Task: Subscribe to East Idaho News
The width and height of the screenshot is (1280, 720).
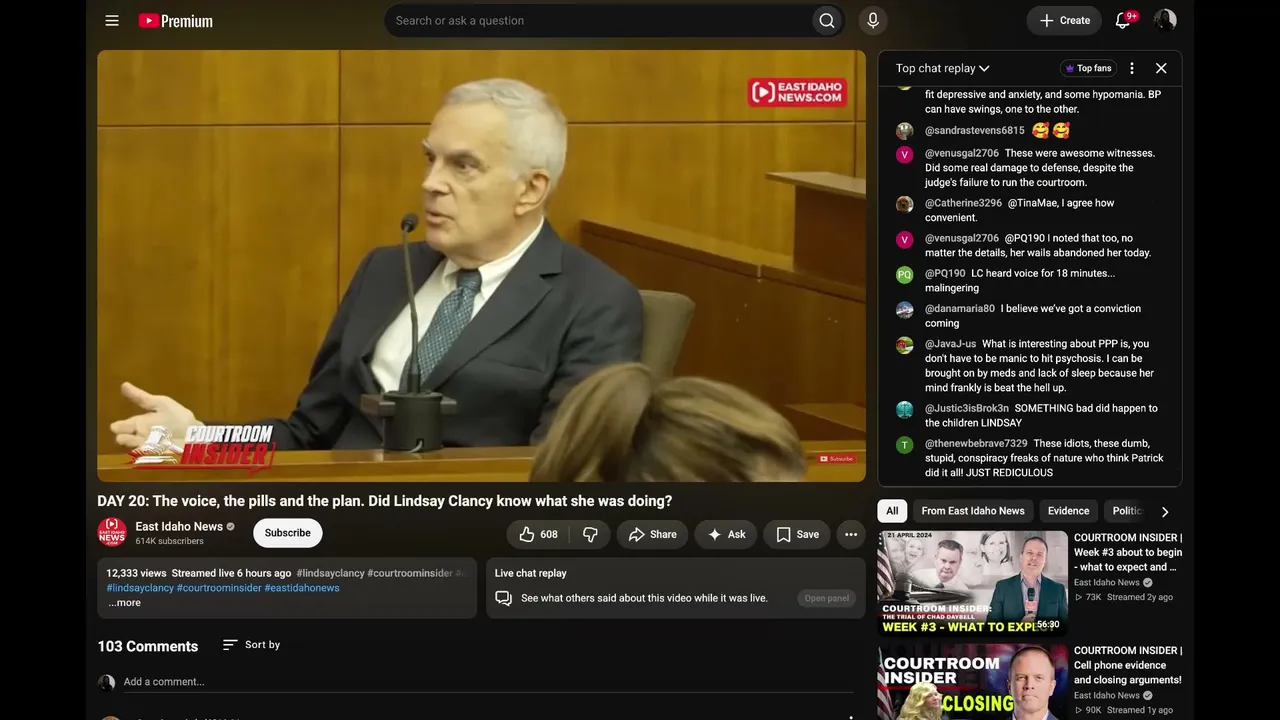Action: click(287, 533)
